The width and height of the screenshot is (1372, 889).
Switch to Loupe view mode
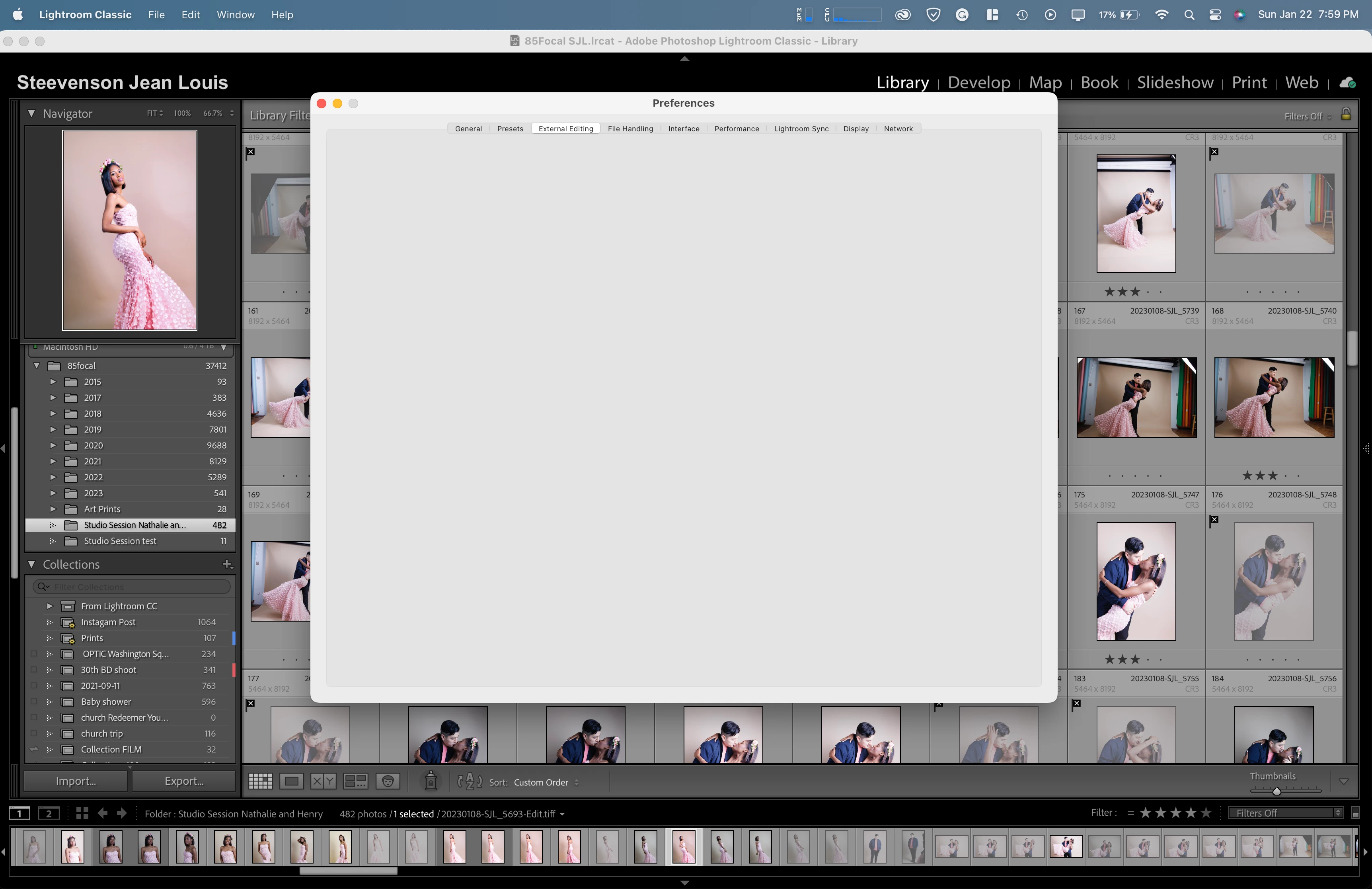[x=292, y=782]
